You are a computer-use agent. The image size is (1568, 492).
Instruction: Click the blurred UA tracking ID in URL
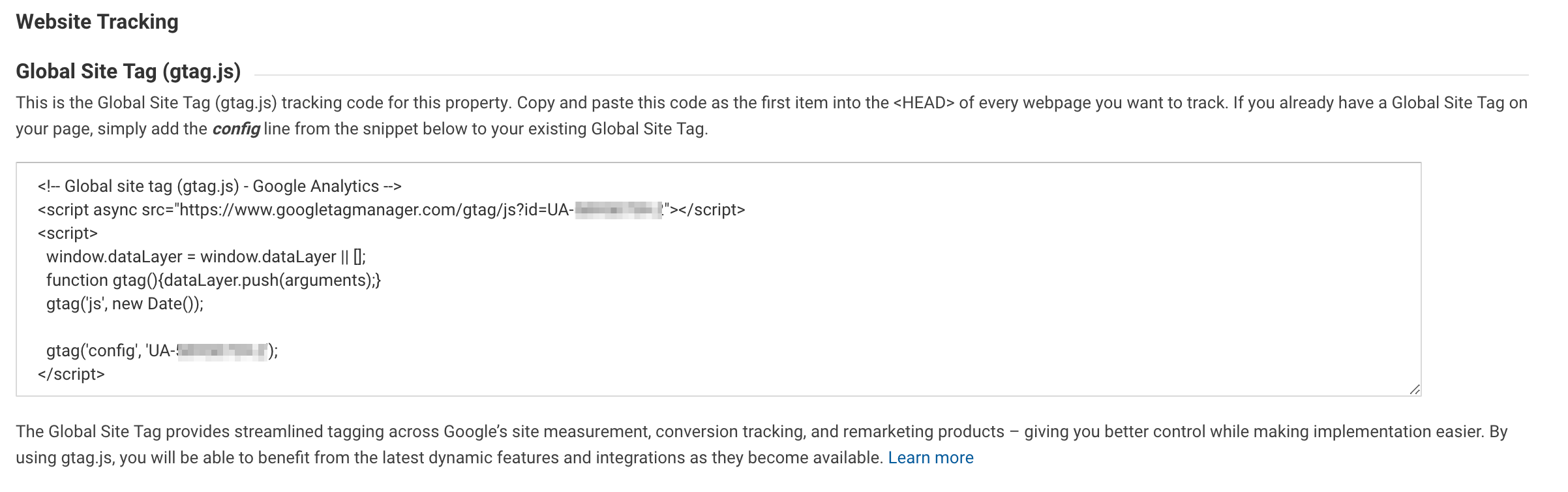pyautogui.click(x=618, y=209)
